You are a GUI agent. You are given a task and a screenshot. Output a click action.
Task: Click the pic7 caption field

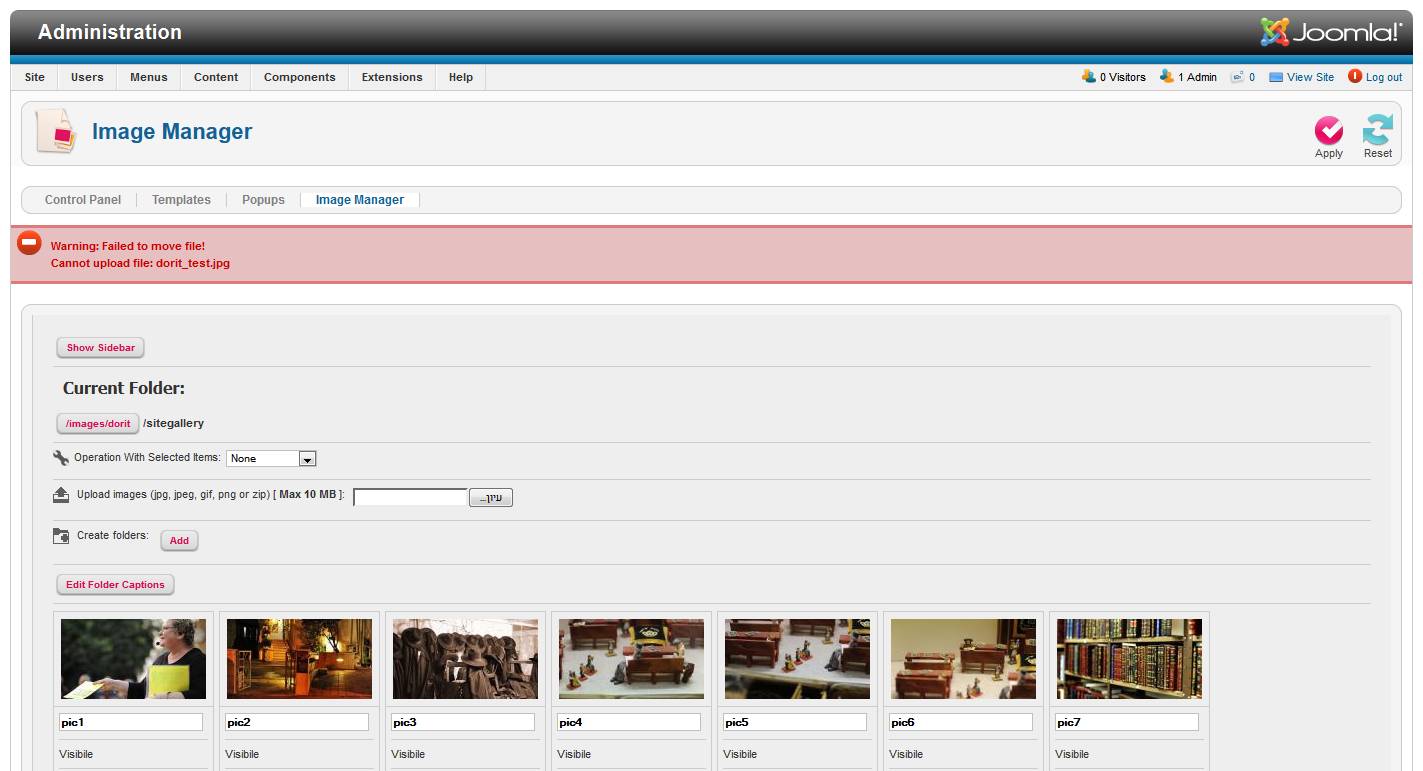(x=1127, y=722)
